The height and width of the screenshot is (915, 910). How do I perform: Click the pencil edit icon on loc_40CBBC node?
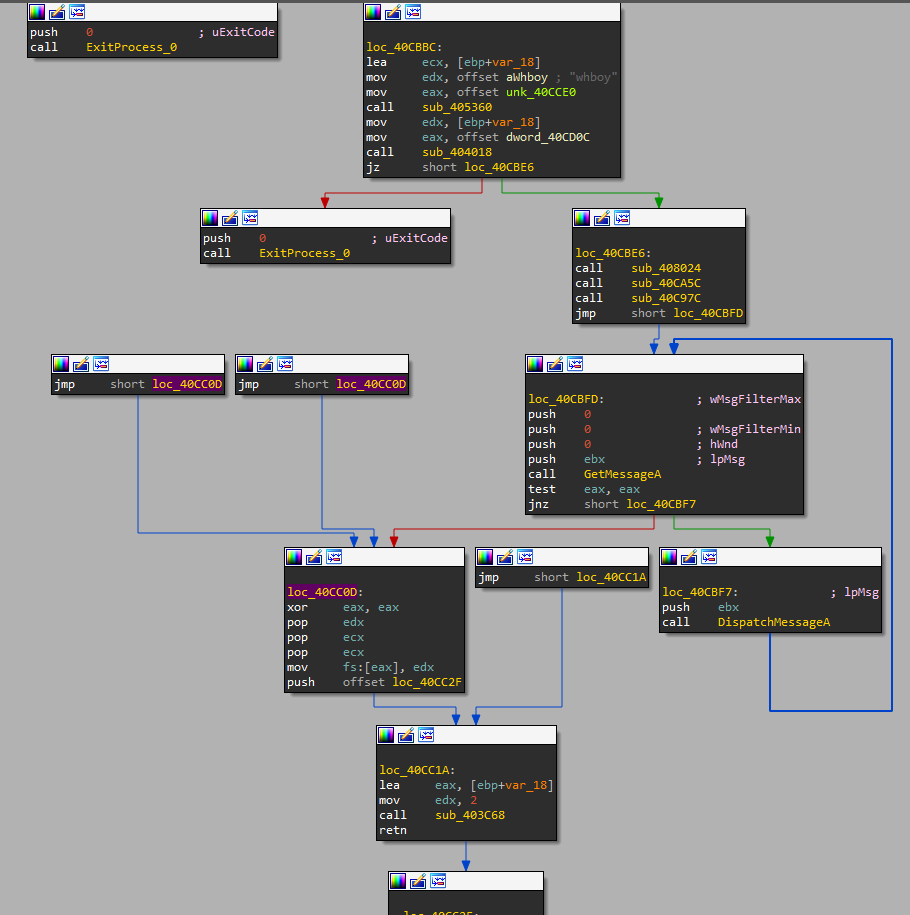393,12
